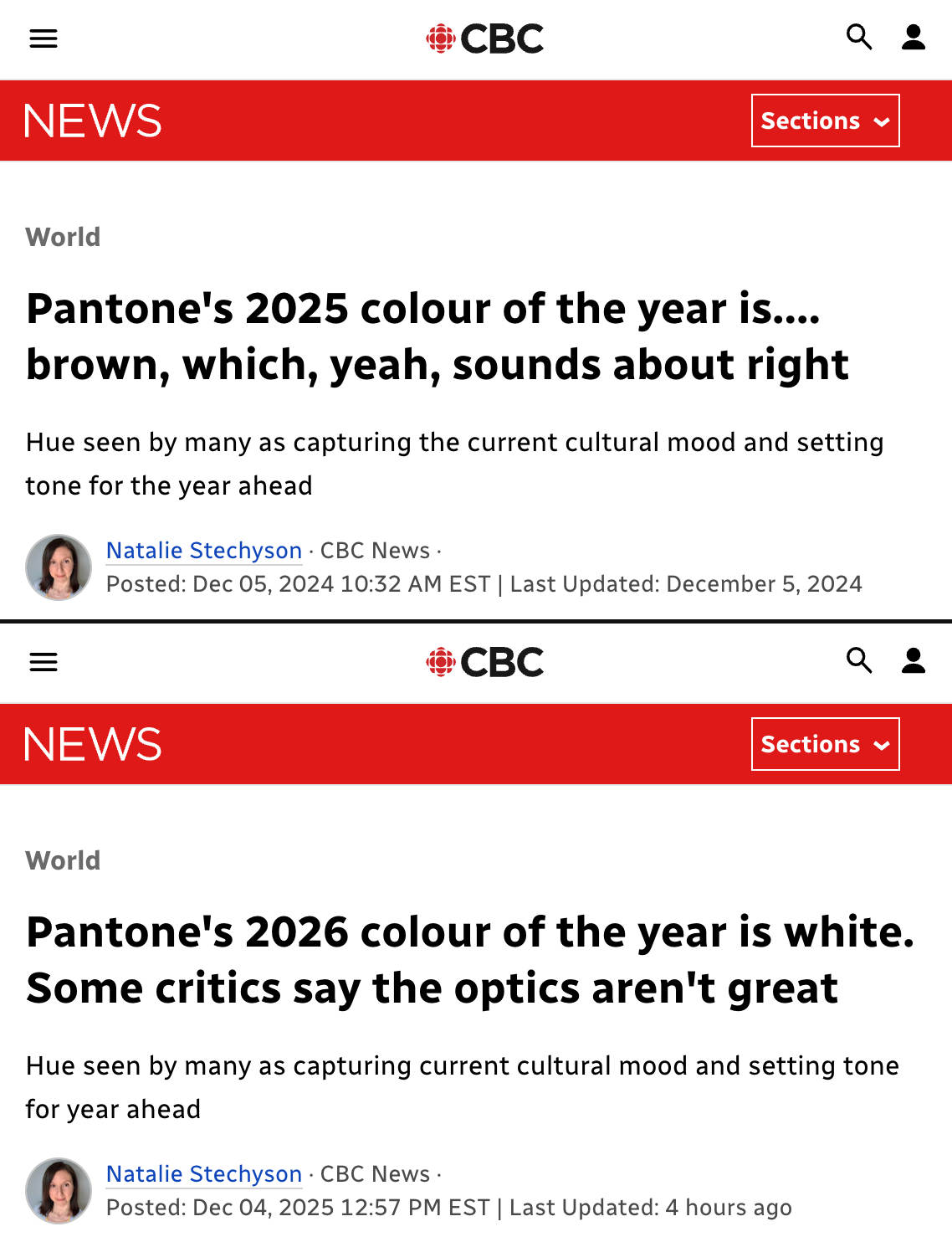Viewport: 952px width, 1242px height.
Task: Open World category above the 2025 article
Action: tap(63, 237)
